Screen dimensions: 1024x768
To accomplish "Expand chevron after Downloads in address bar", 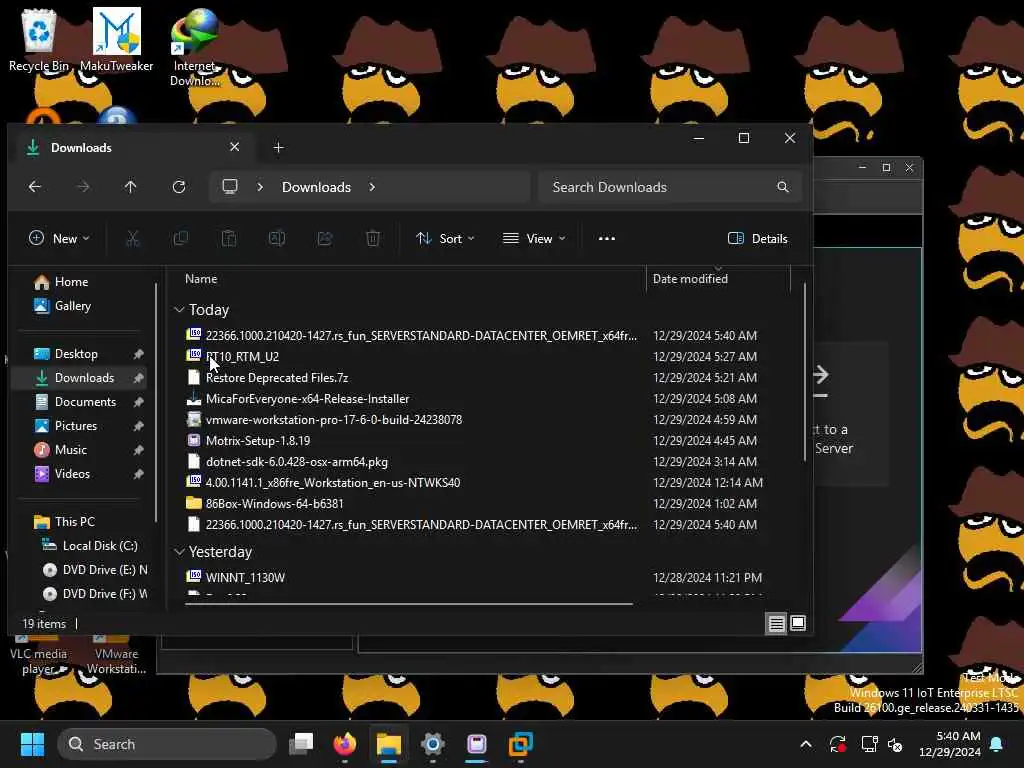I will coord(372,187).
